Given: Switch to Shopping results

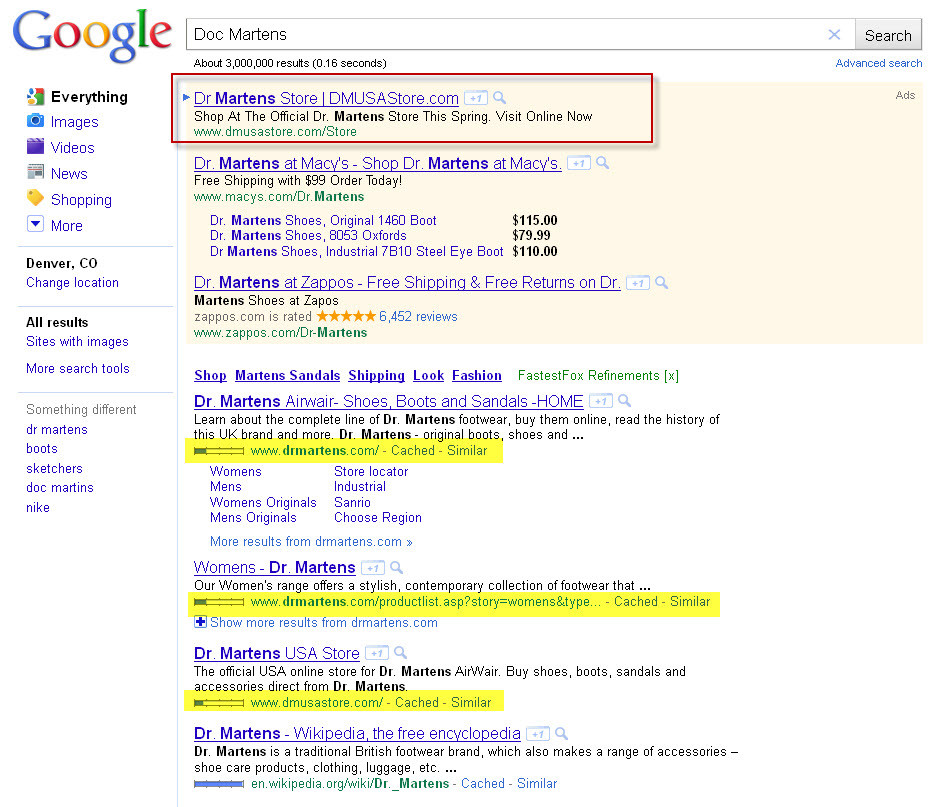Looking at the screenshot, I should 81,200.
